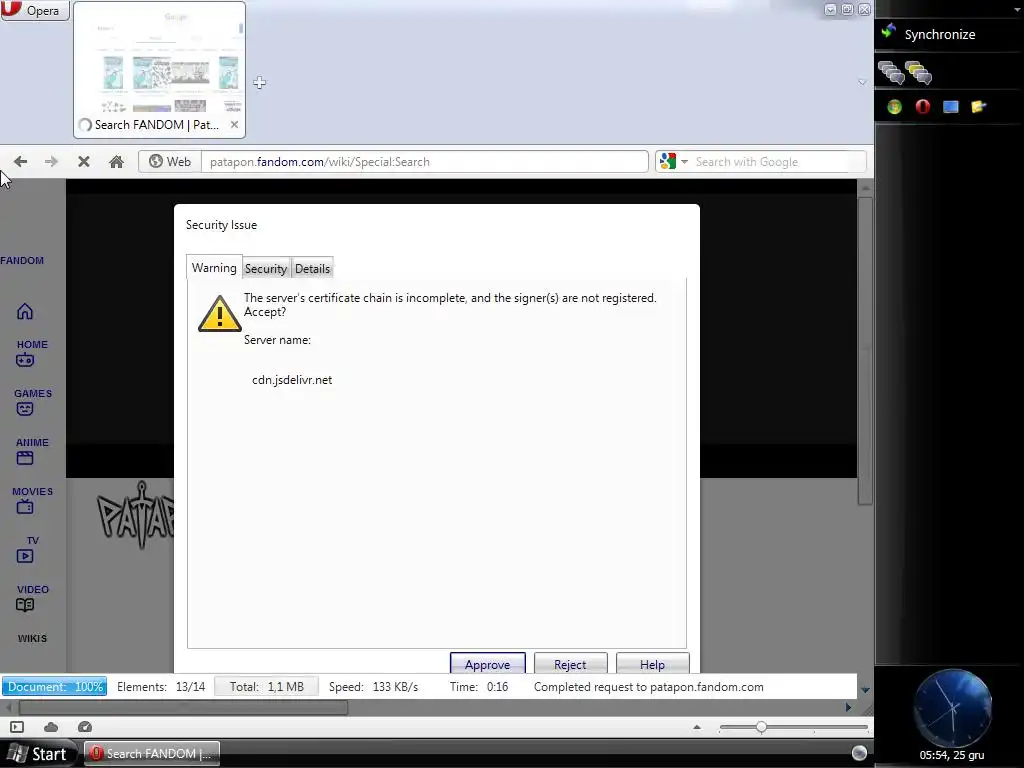1024x768 pixels.
Task: Click Completed request status message
Action: (648, 686)
